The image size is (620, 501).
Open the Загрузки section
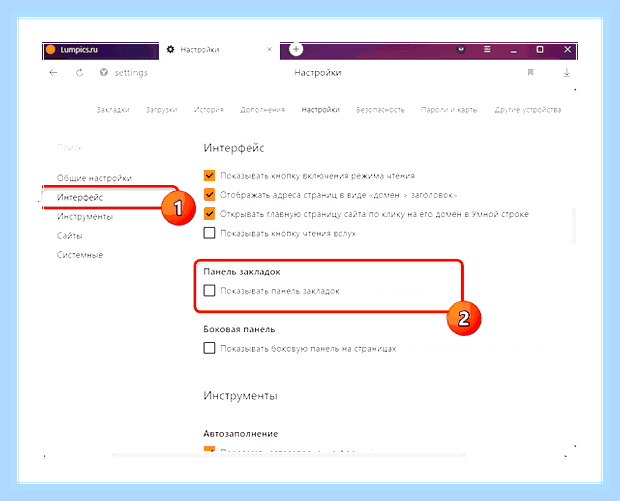click(x=161, y=110)
